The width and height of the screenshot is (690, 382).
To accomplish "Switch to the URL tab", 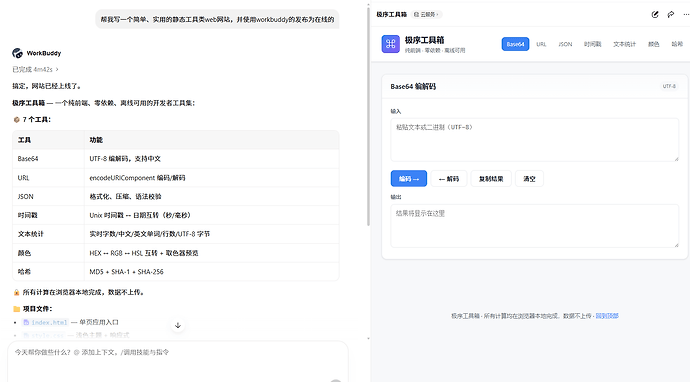I will 541,44.
